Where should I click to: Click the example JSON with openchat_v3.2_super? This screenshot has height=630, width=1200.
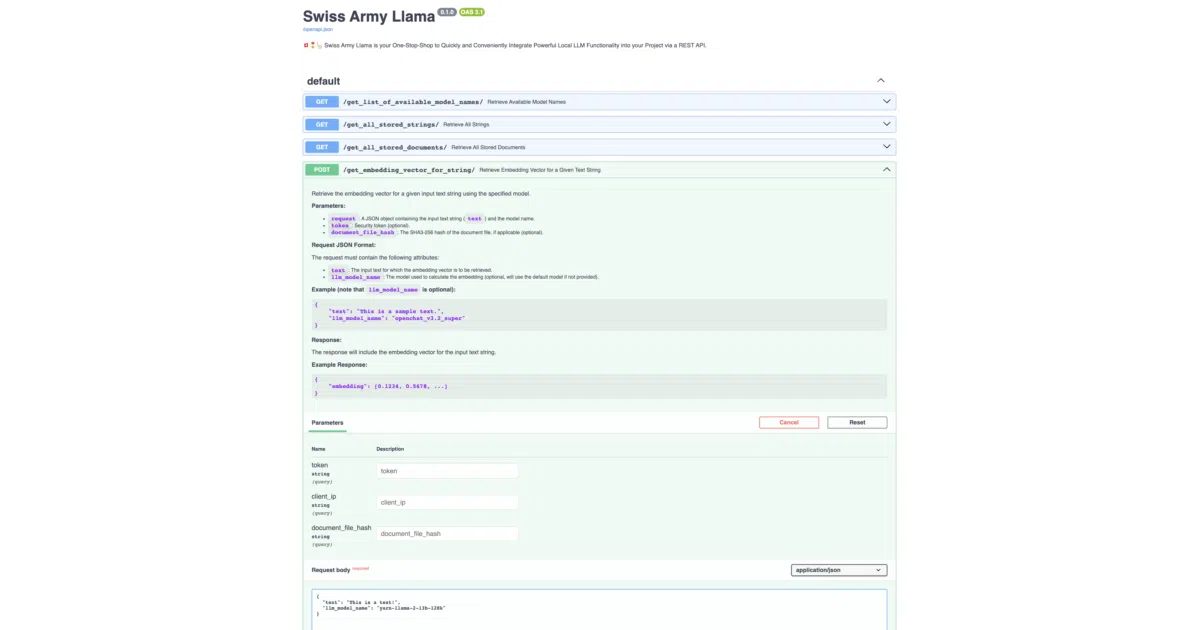[599, 314]
